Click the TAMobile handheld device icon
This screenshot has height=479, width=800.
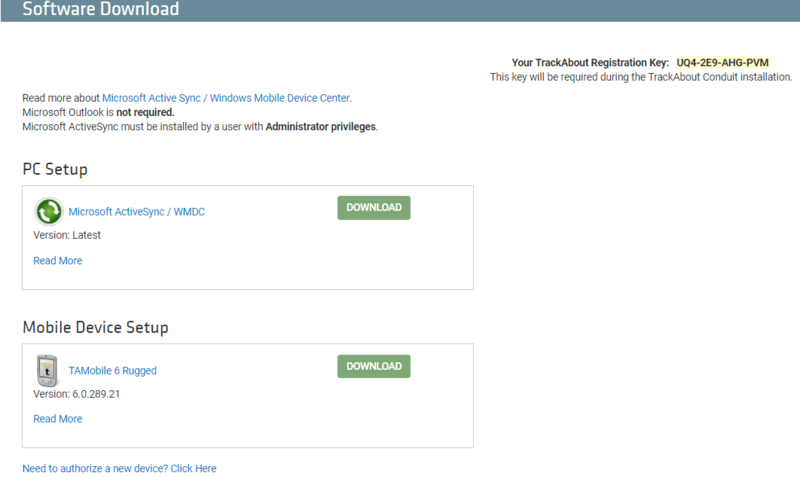click(x=47, y=371)
